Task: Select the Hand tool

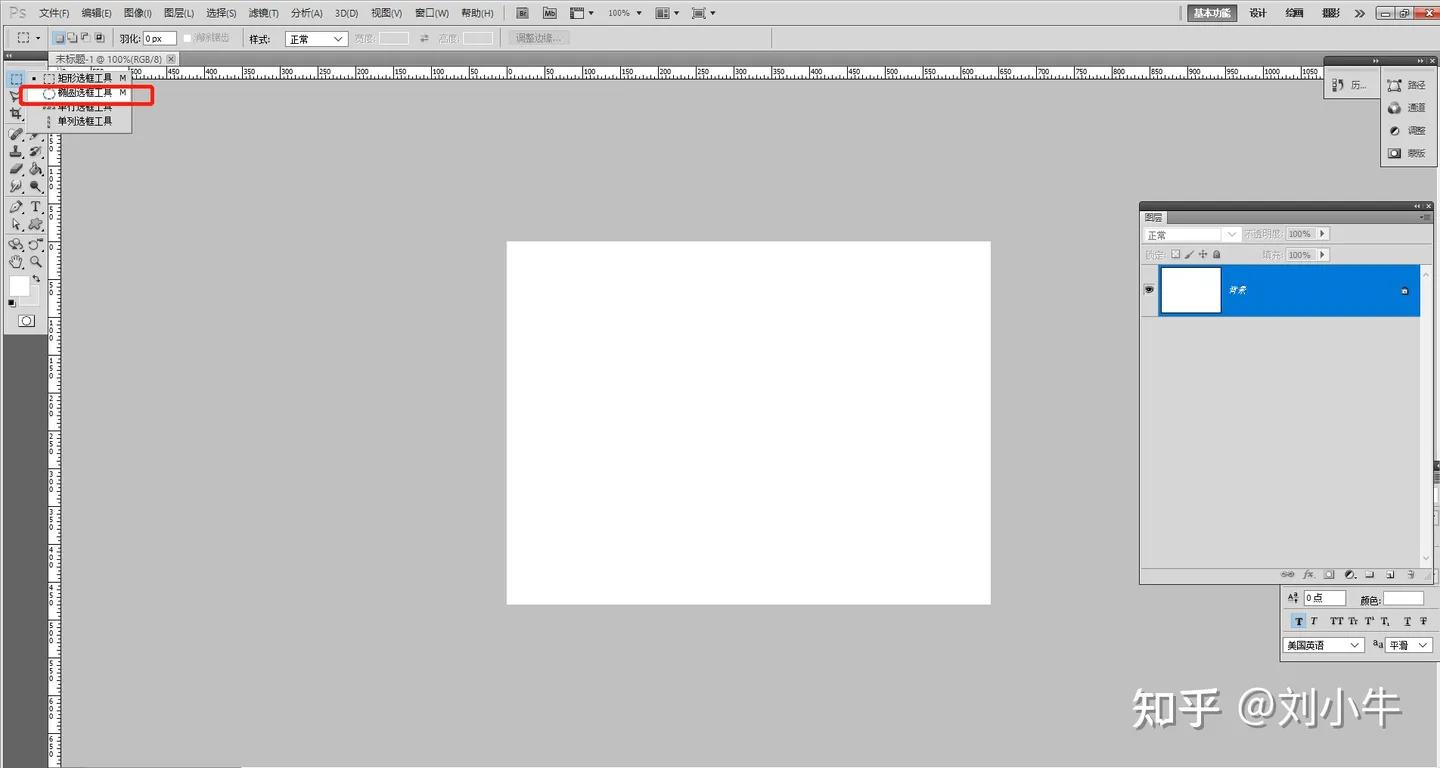Action: click(16, 262)
